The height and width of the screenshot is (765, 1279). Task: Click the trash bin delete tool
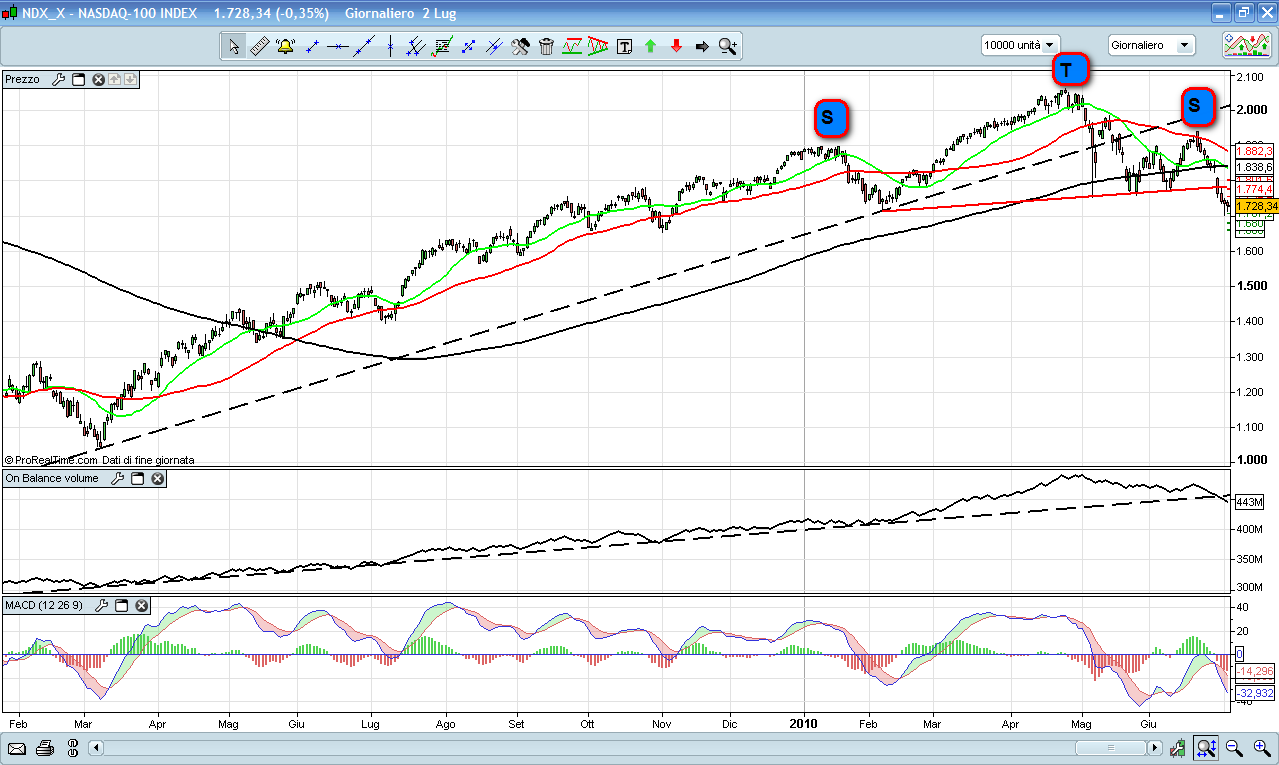(x=546, y=46)
